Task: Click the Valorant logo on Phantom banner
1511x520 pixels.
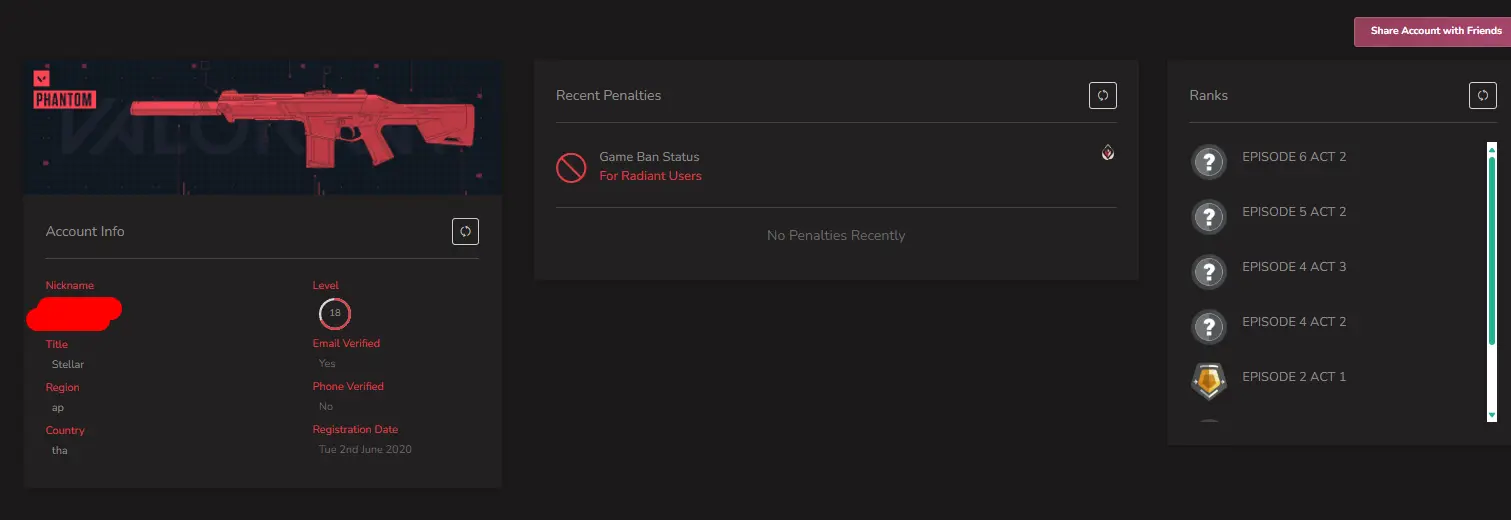Action: (42, 78)
